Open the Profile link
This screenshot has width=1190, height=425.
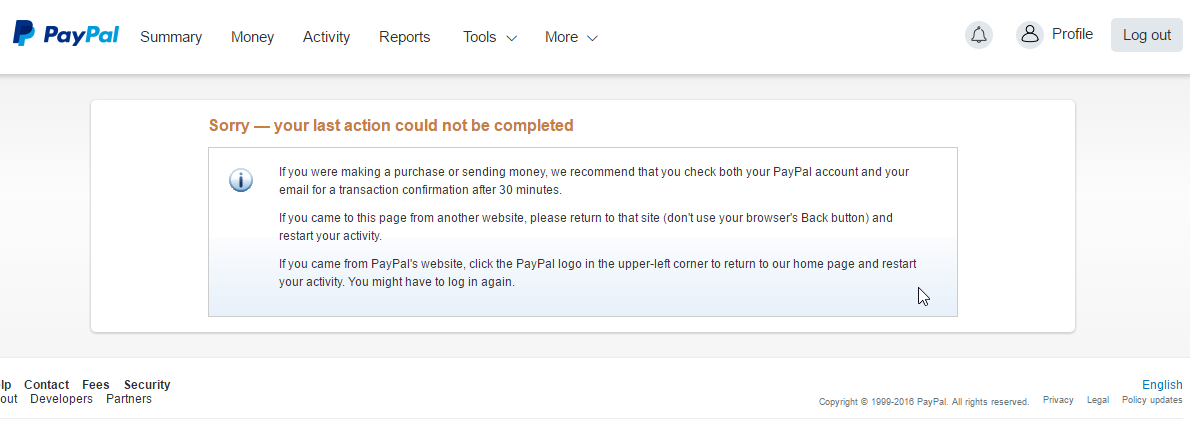(x=1072, y=34)
